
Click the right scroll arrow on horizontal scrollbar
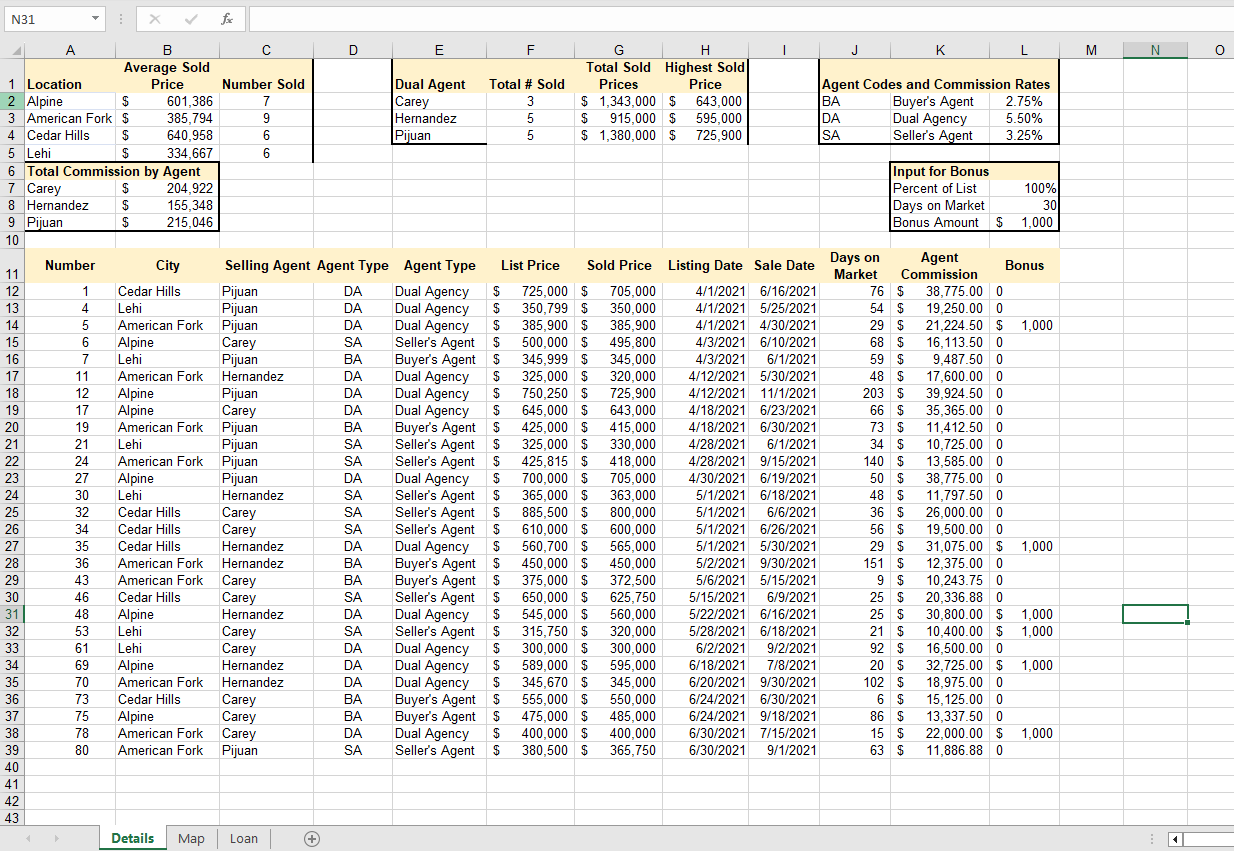click(x=1226, y=838)
